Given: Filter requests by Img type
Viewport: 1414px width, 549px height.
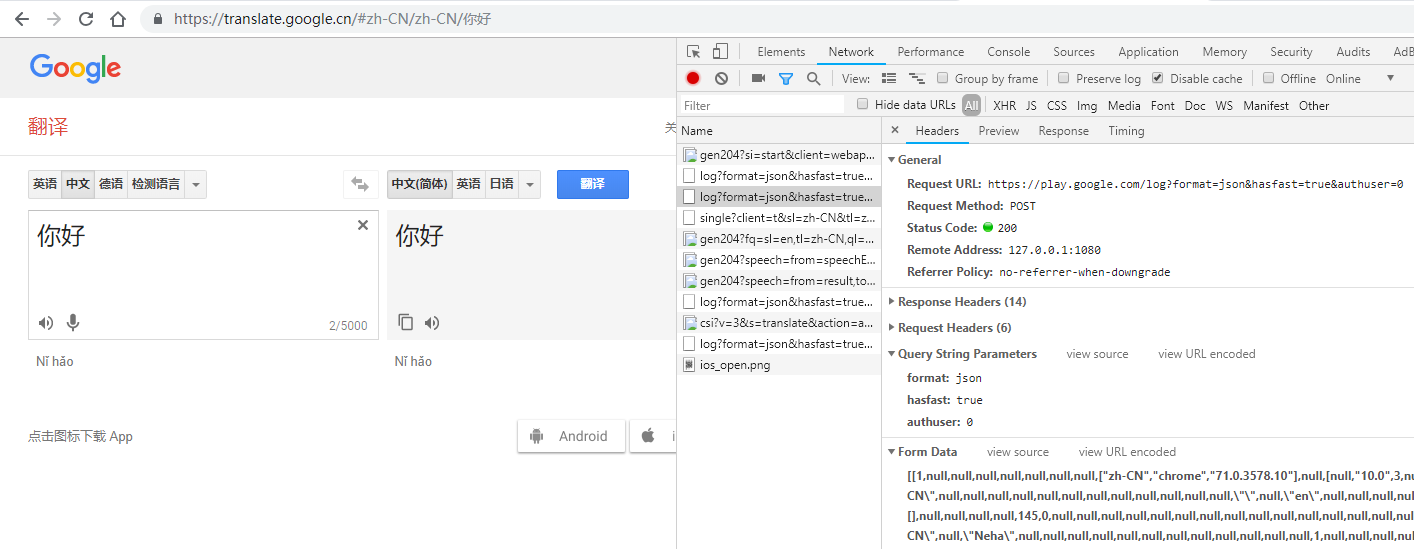Looking at the screenshot, I should click(x=1087, y=105).
